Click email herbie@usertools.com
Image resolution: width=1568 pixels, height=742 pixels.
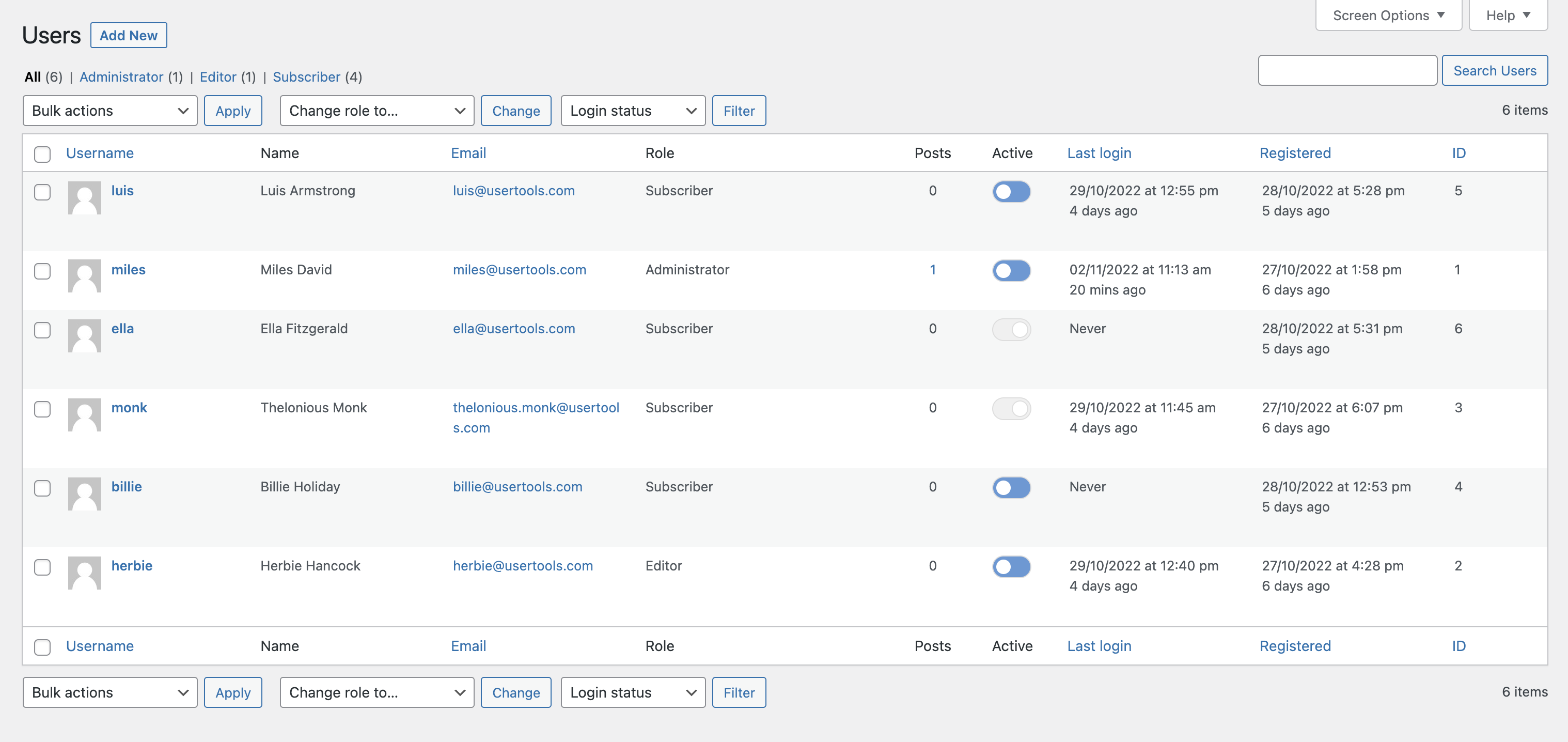(523, 566)
